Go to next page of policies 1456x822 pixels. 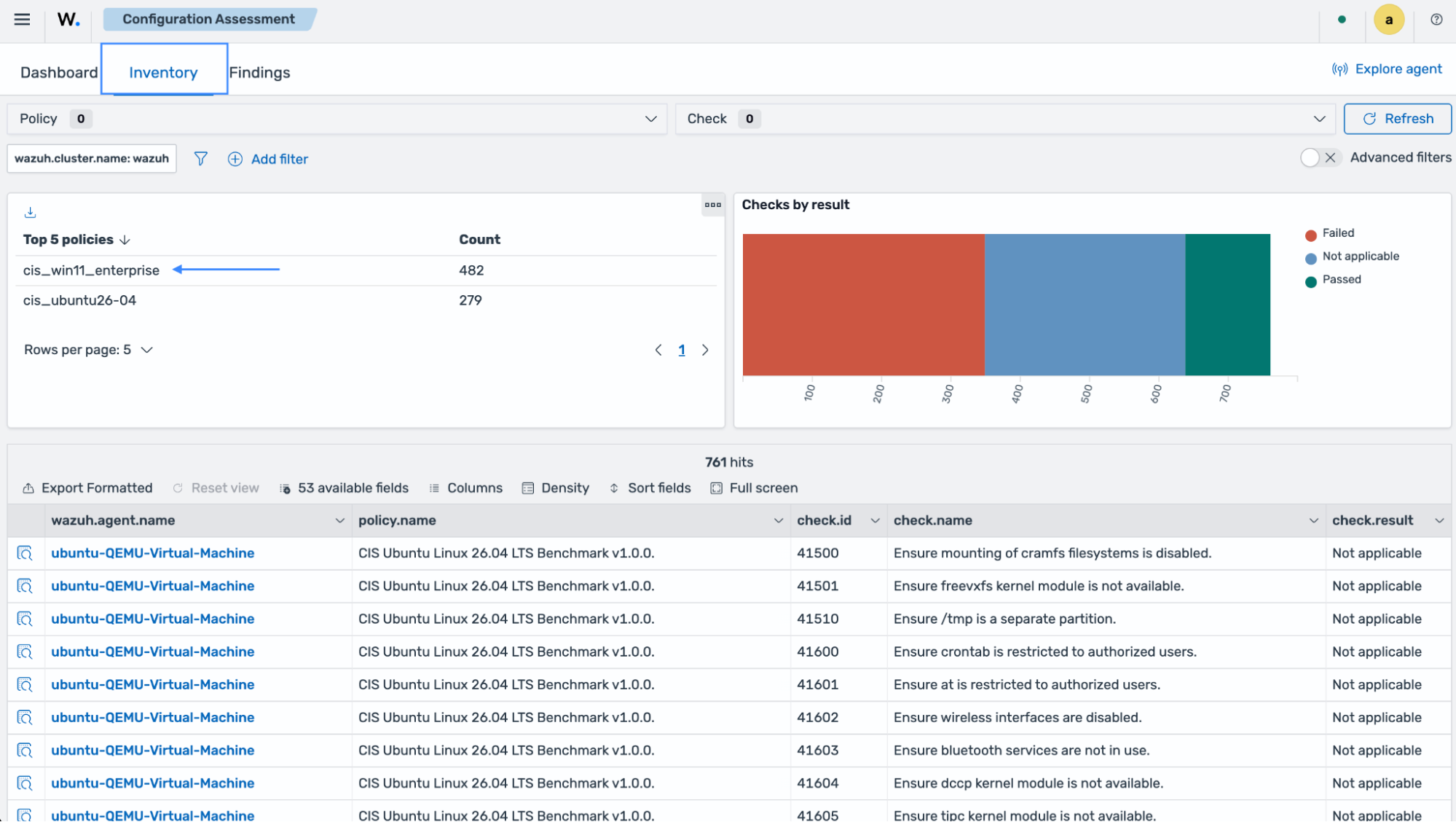(x=705, y=351)
